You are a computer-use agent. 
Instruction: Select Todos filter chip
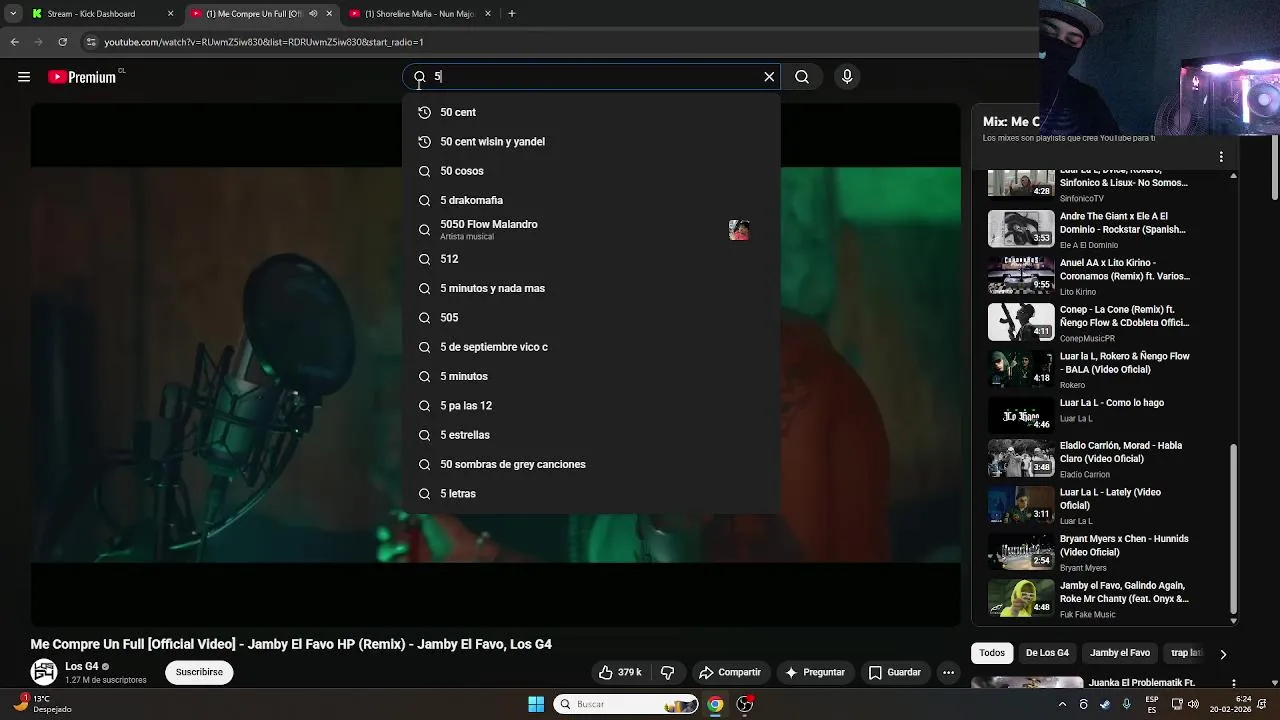(992, 653)
